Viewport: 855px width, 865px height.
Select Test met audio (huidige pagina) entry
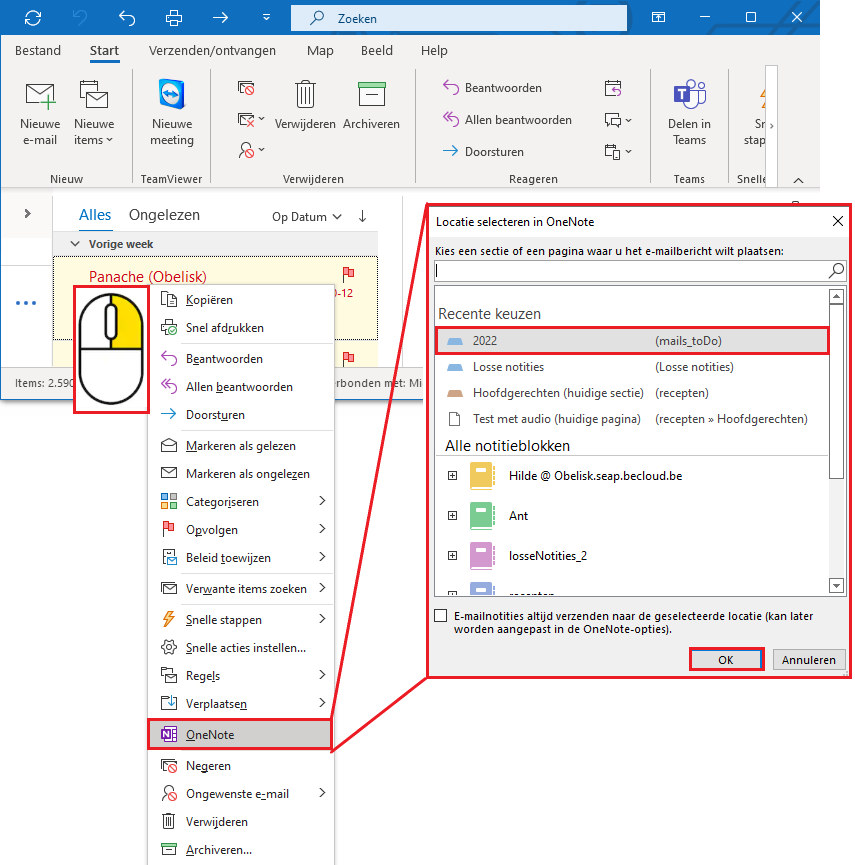[x=632, y=419]
